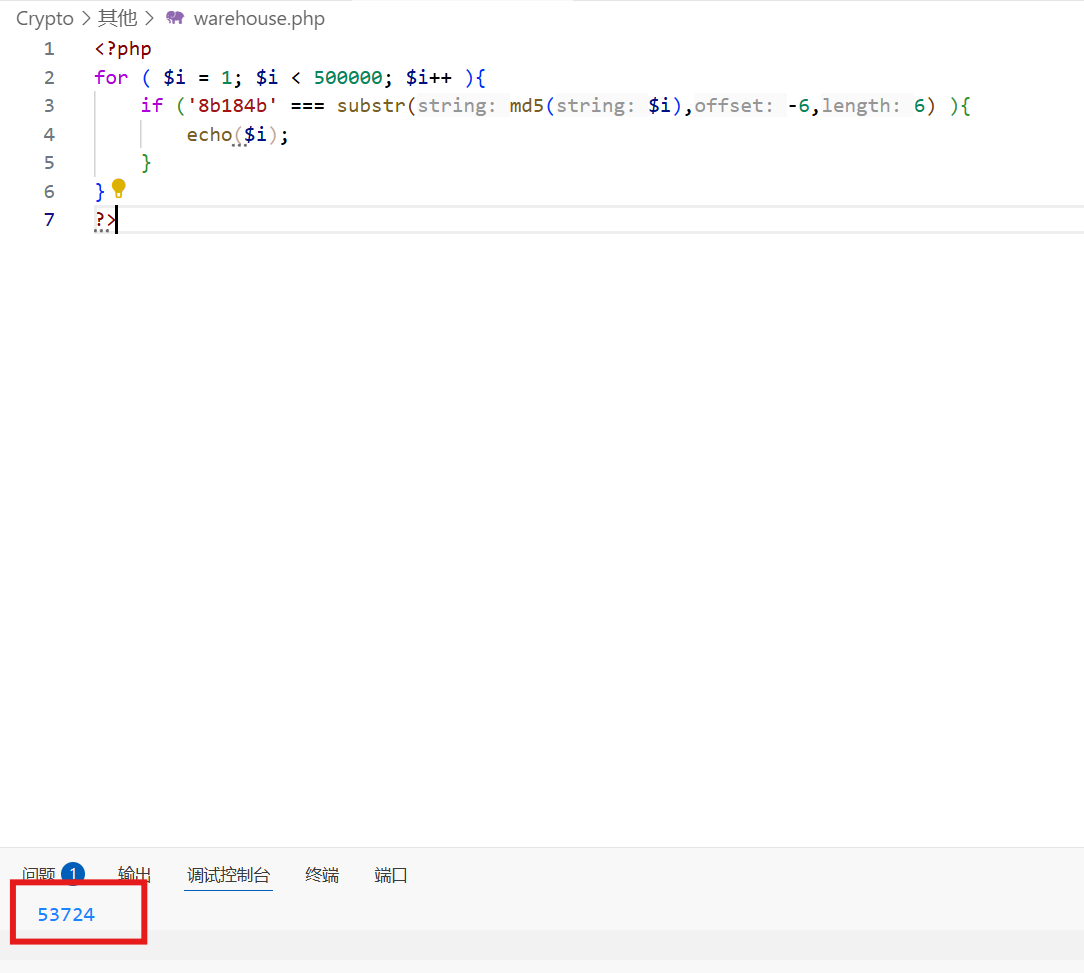
Task: Click the number 500000 in the loop
Action: (x=348, y=77)
